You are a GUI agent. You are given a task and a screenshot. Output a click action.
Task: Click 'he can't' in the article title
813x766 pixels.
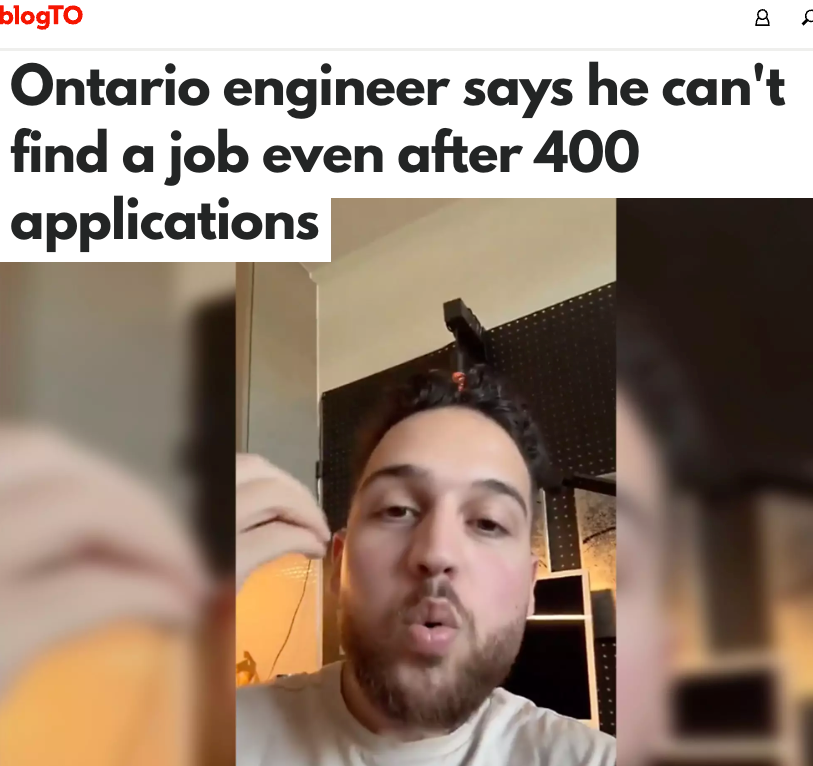click(686, 86)
